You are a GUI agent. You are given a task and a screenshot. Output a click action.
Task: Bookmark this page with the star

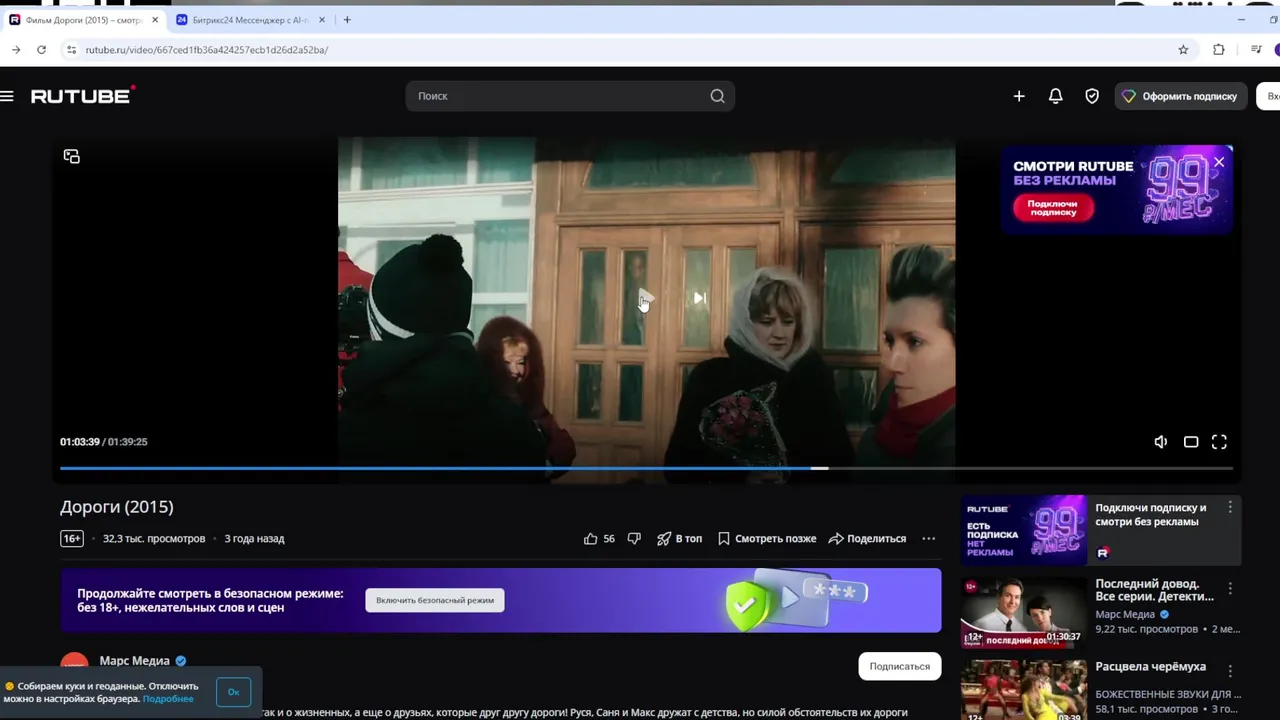coord(1183,50)
